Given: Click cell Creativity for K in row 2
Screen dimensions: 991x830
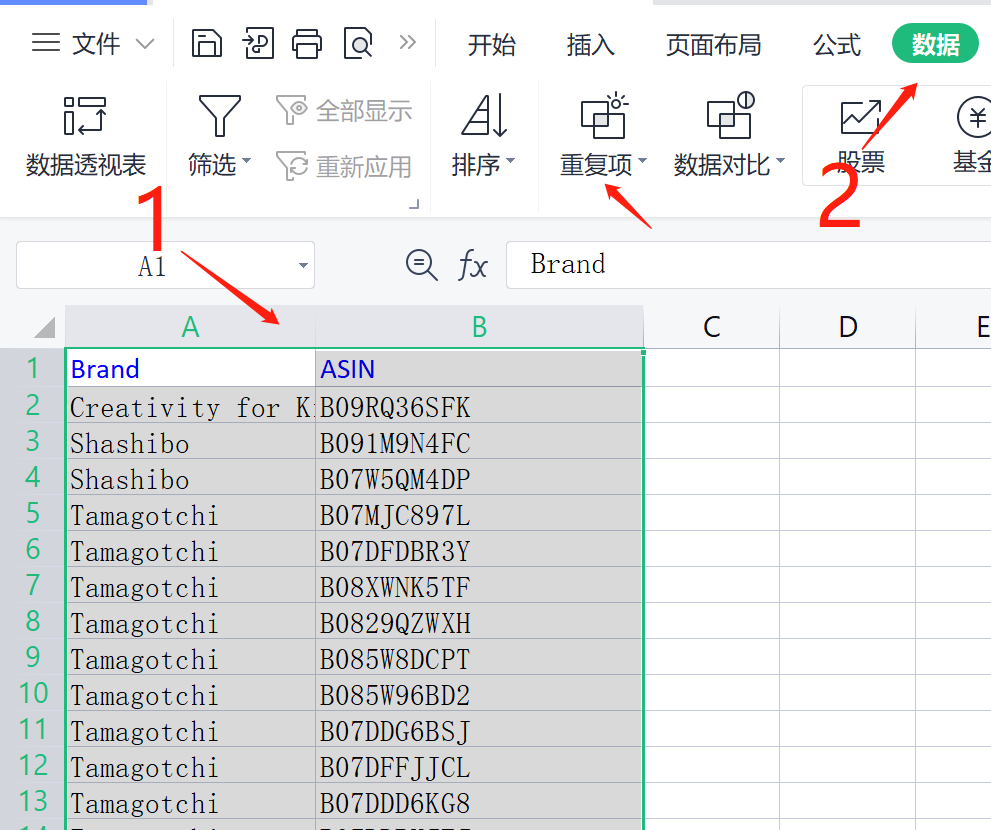Looking at the screenshot, I should [x=190, y=405].
